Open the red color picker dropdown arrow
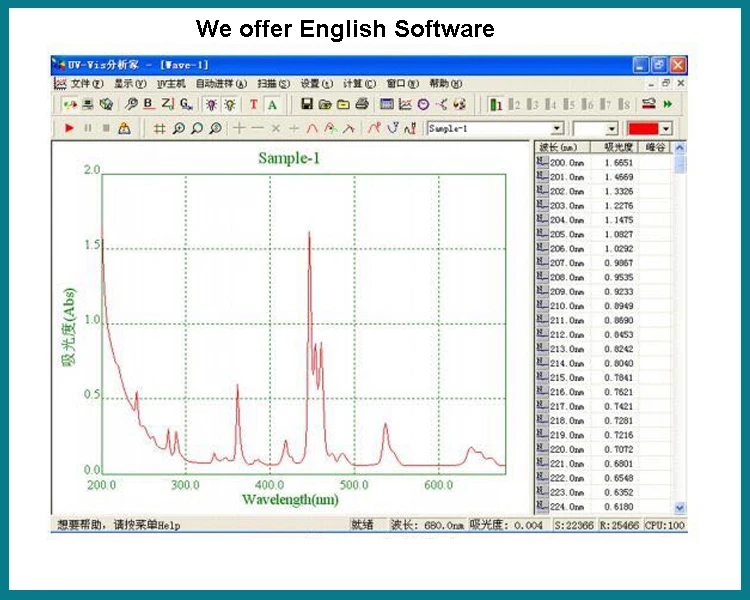Image resolution: width=750 pixels, height=600 pixels. click(x=666, y=129)
